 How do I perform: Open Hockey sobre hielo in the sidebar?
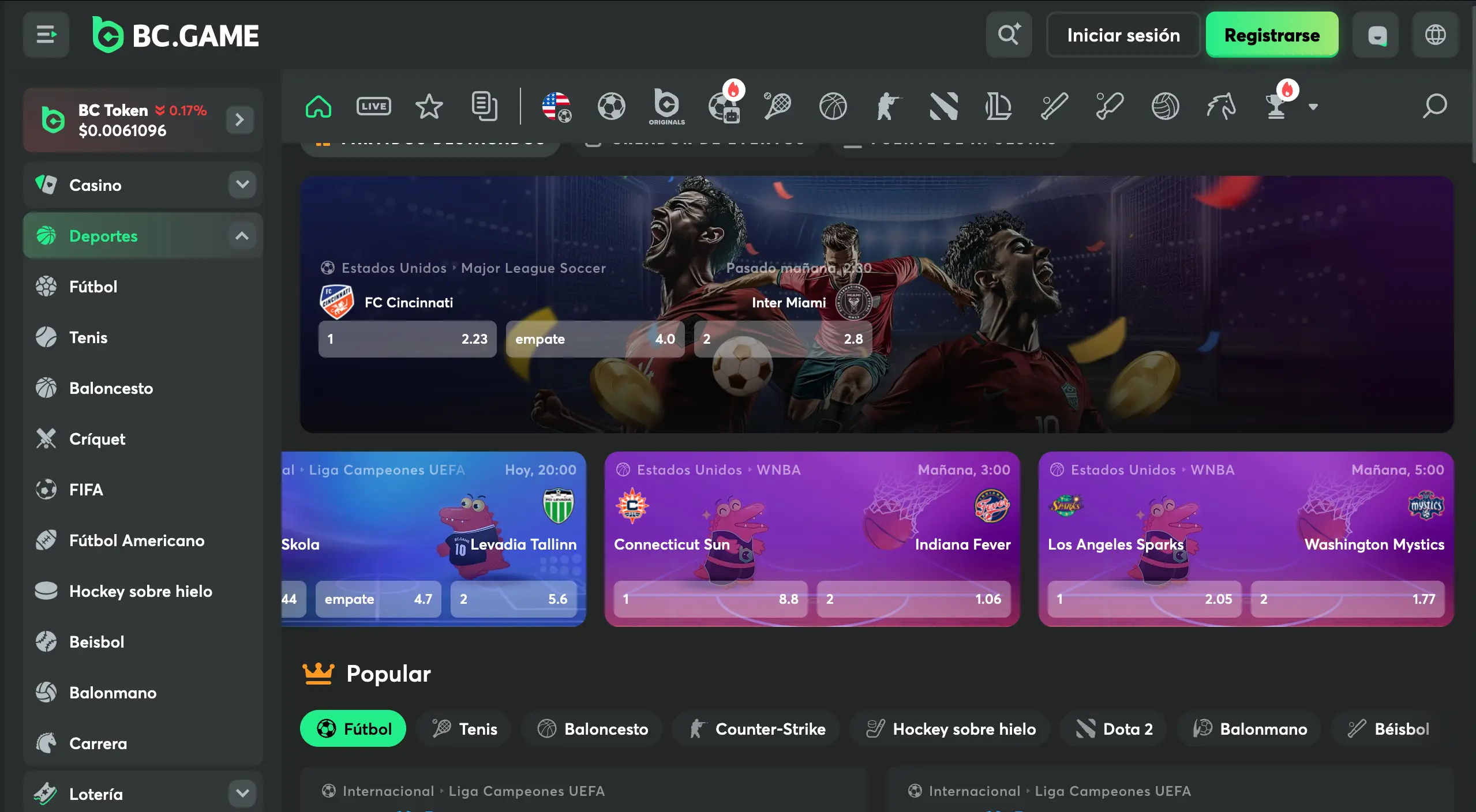tap(143, 591)
